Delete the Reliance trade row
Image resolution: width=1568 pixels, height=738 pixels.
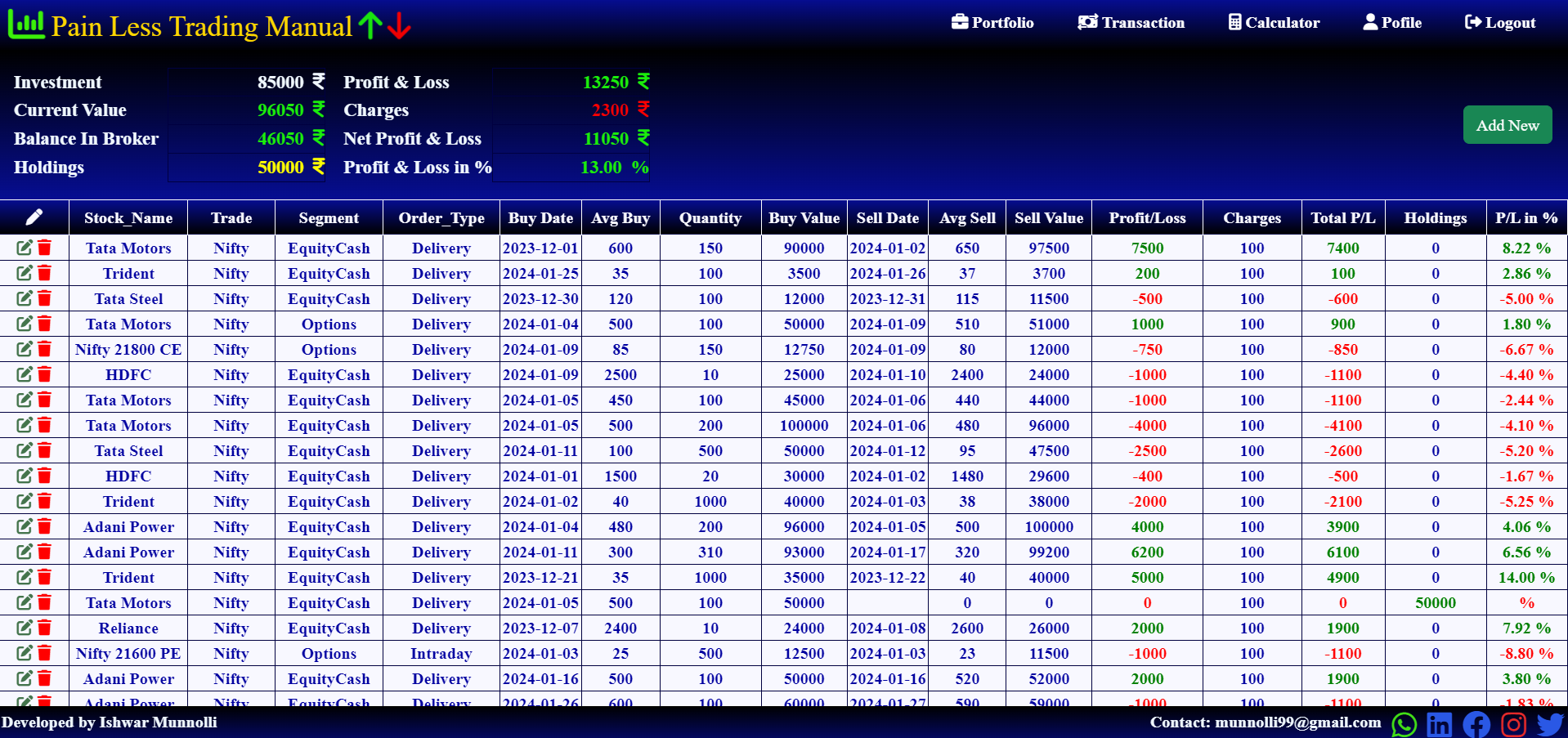click(x=44, y=628)
